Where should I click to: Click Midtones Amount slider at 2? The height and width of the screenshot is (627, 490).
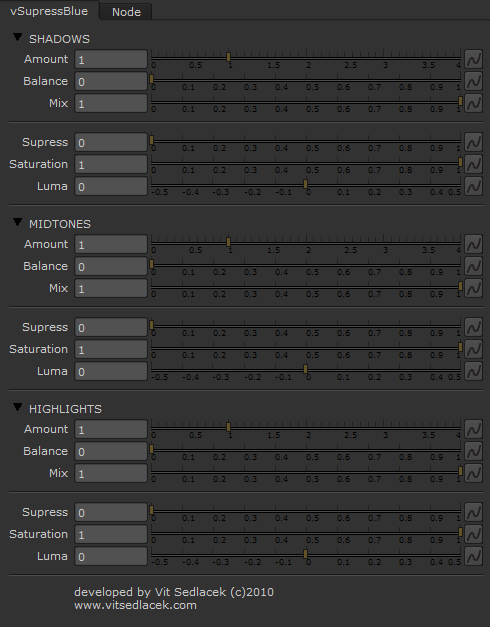(x=306, y=242)
